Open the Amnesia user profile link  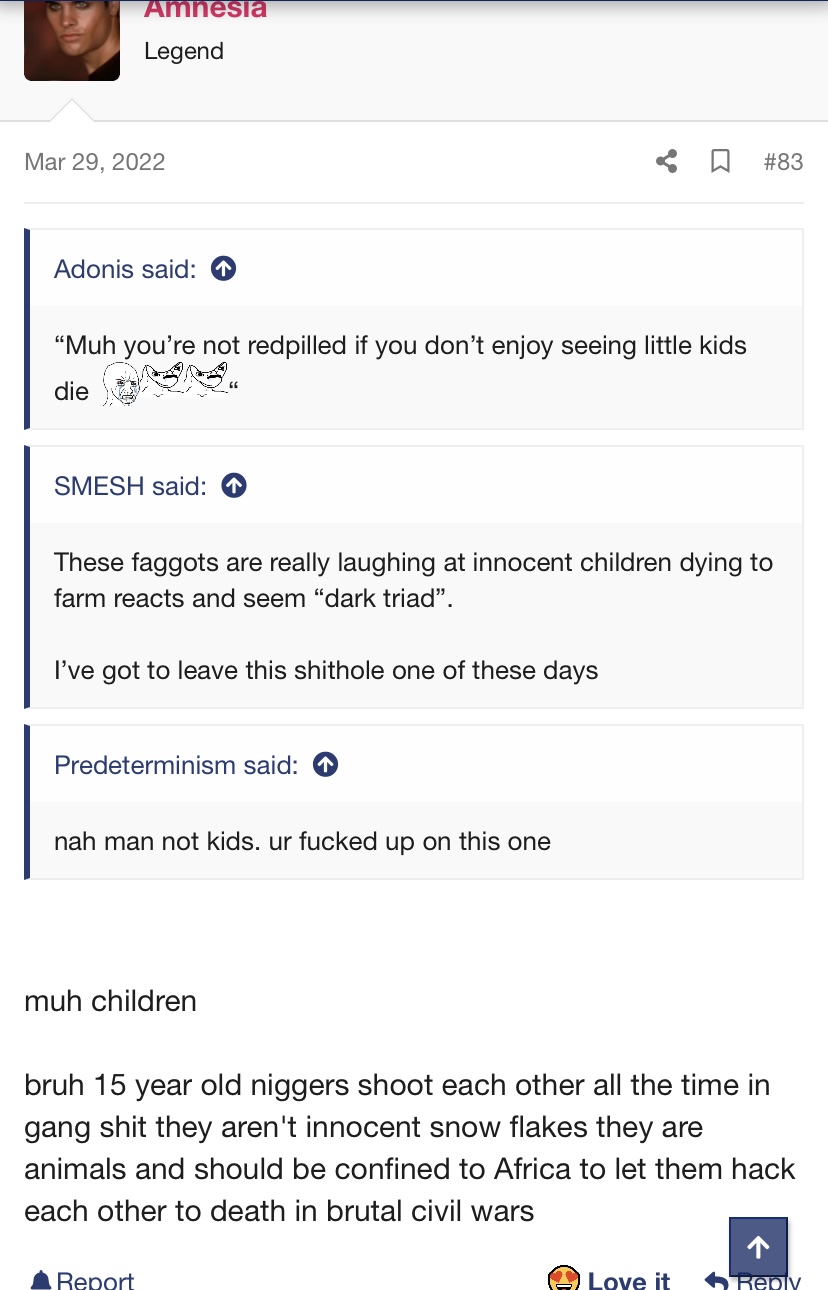[x=205, y=9]
